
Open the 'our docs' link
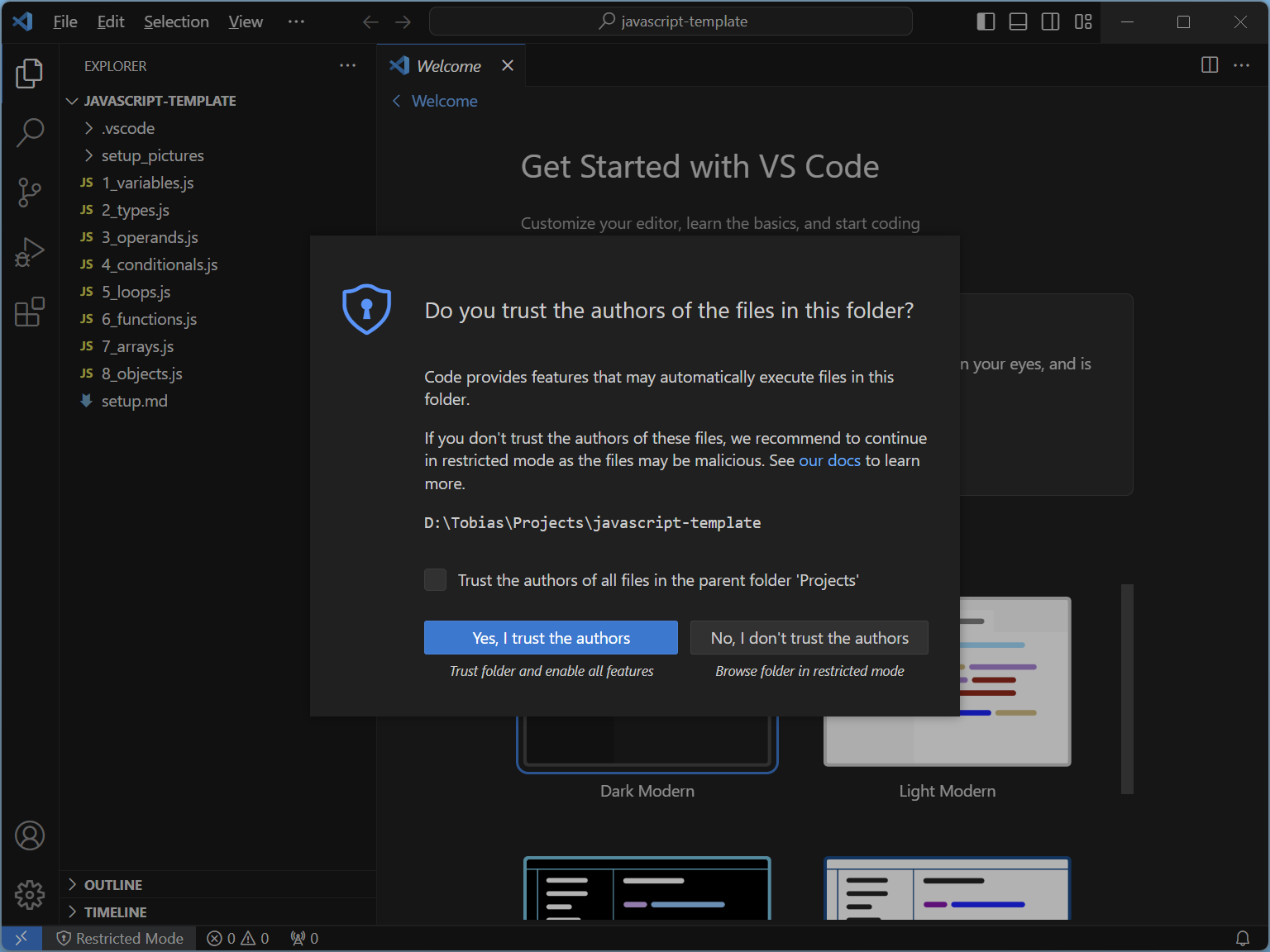[829, 460]
